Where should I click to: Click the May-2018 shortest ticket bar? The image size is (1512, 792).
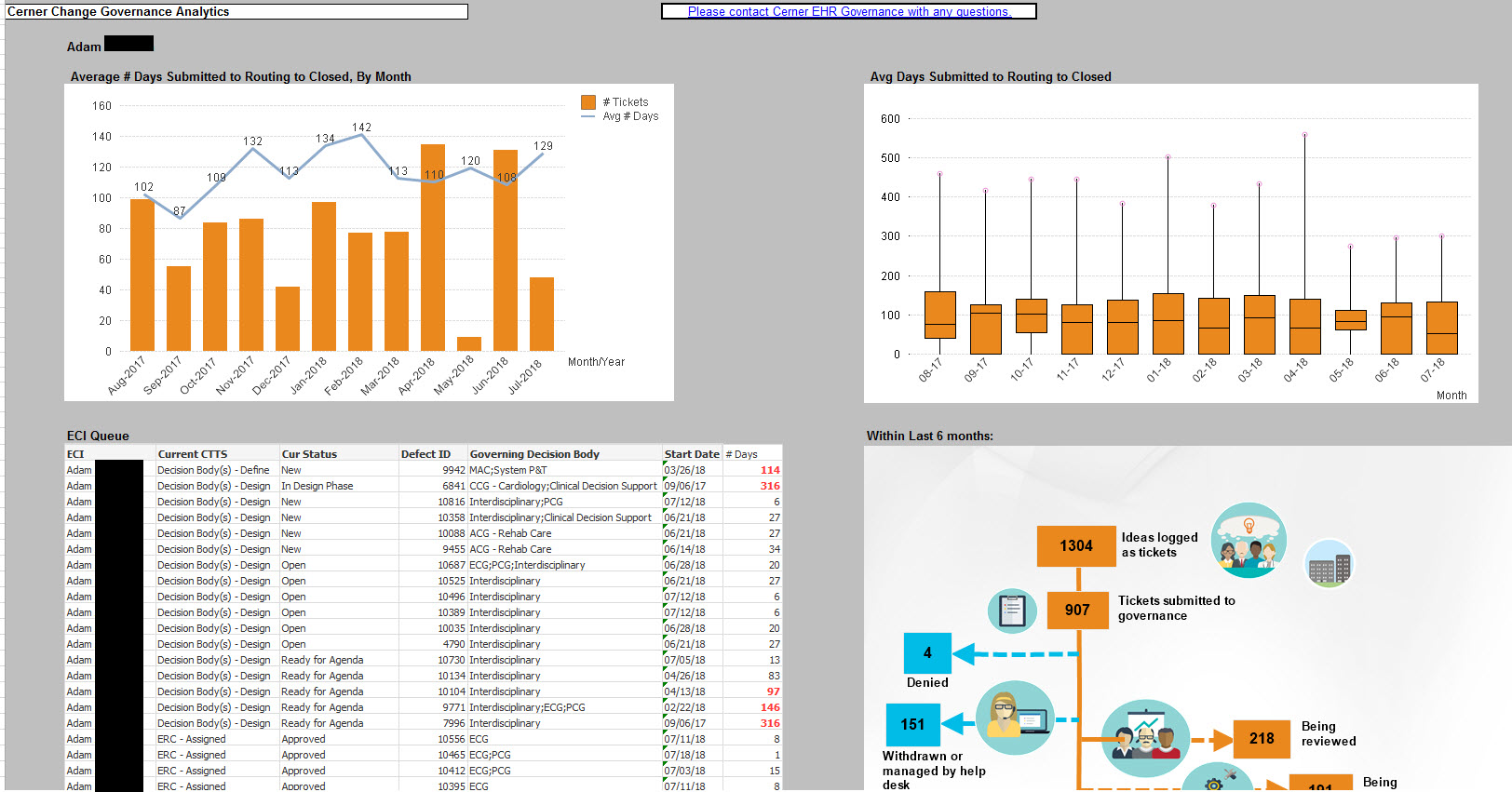[469, 343]
